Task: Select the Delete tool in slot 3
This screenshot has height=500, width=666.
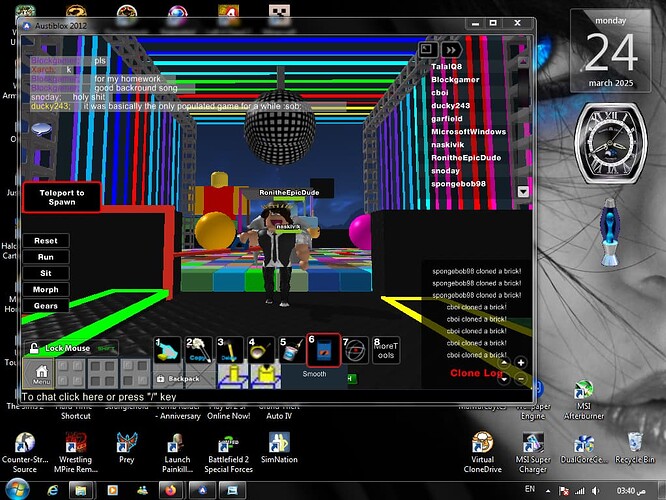Action: coord(231,350)
